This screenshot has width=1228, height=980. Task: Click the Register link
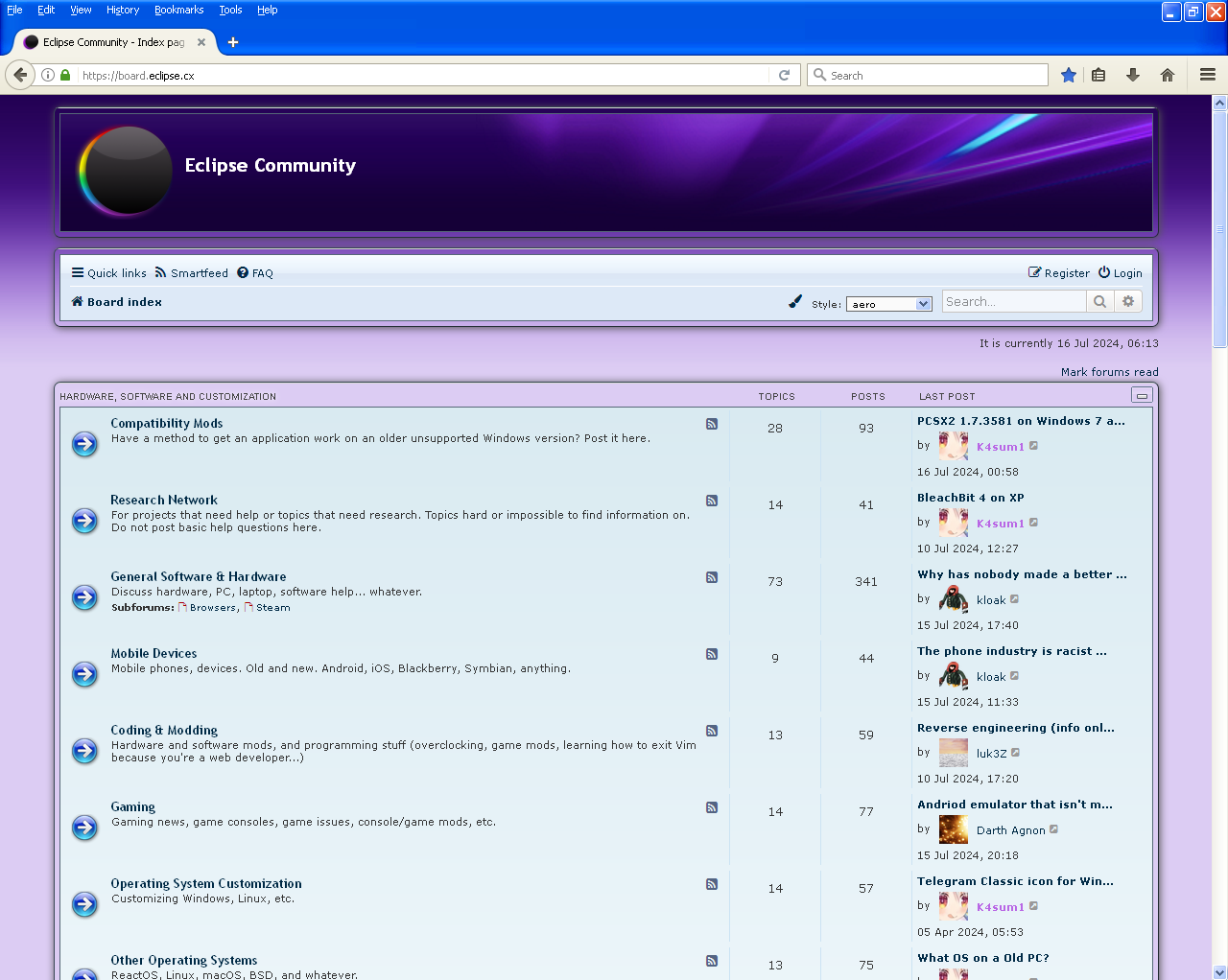coord(1059,273)
